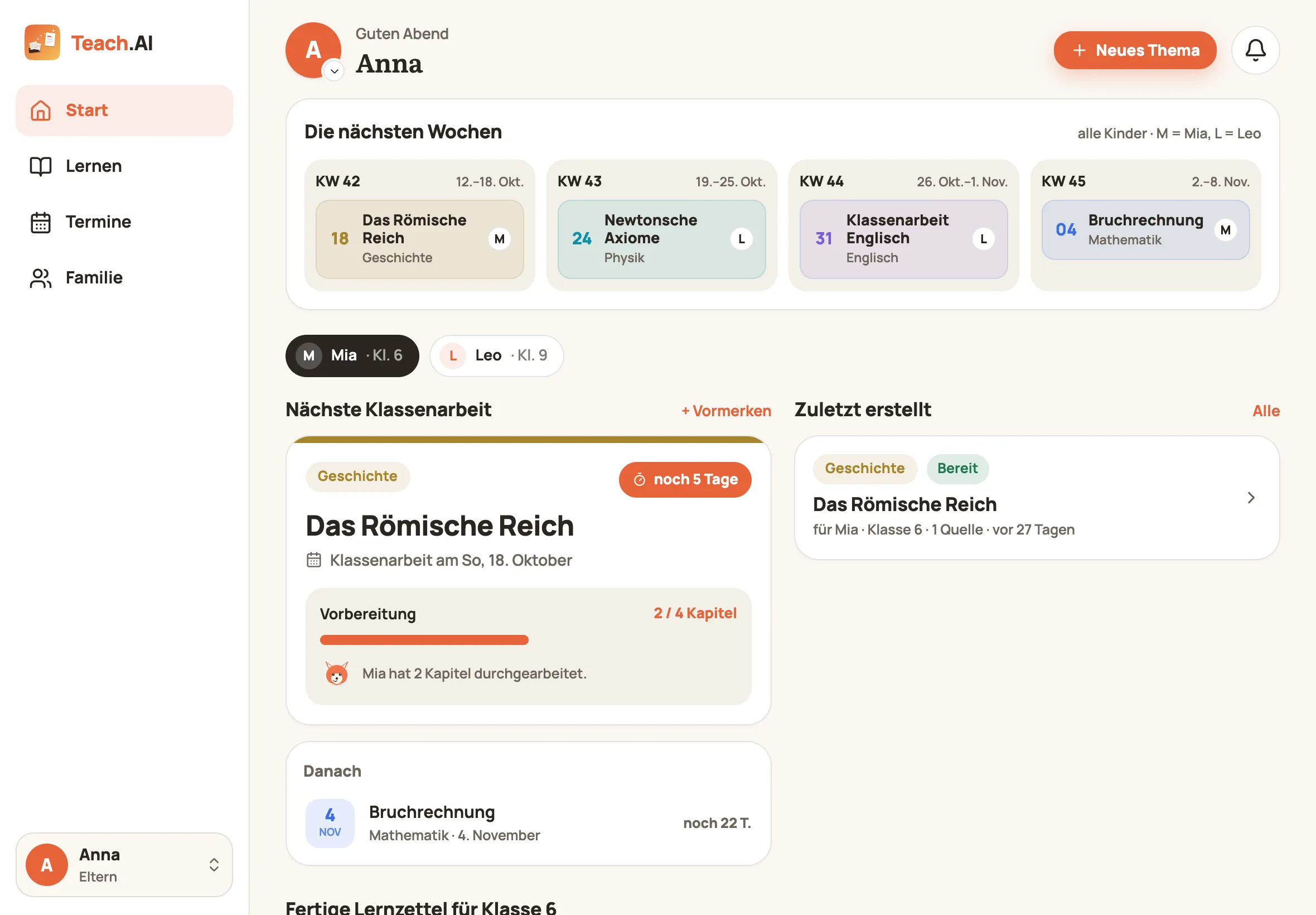Open the Lernen section
The image size is (1316, 915).
(124, 166)
